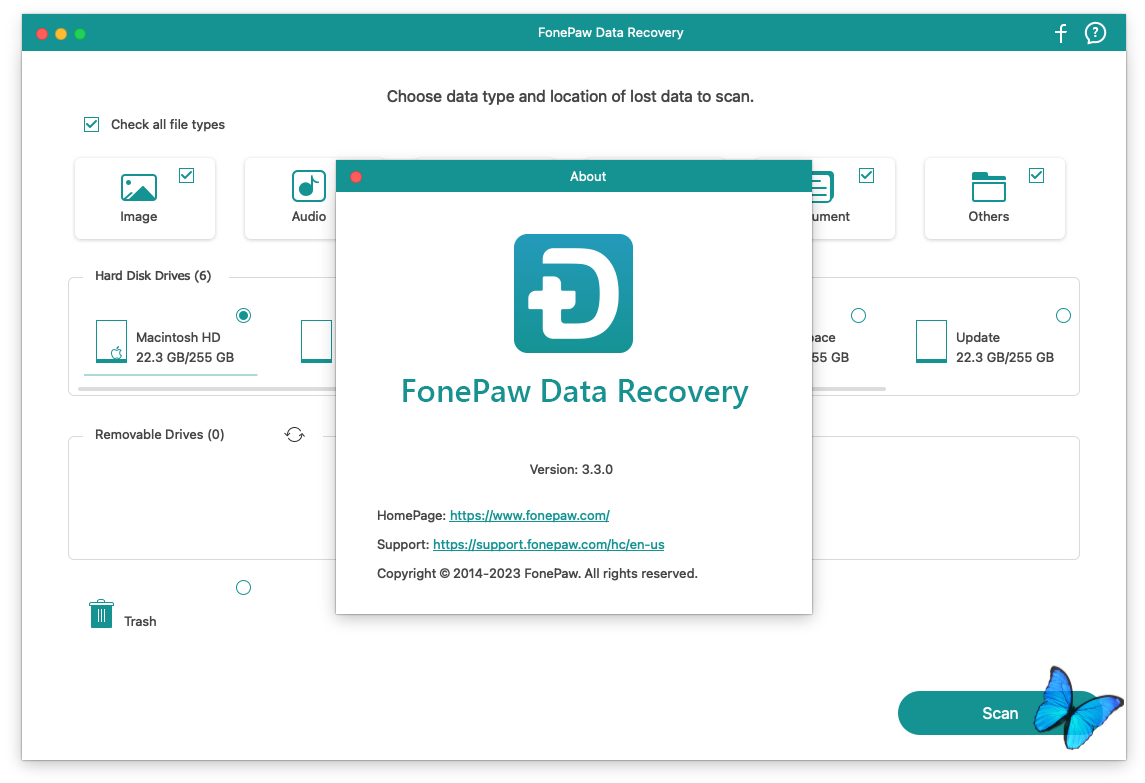Click the Image file type icon

click(x=139, y=187)
